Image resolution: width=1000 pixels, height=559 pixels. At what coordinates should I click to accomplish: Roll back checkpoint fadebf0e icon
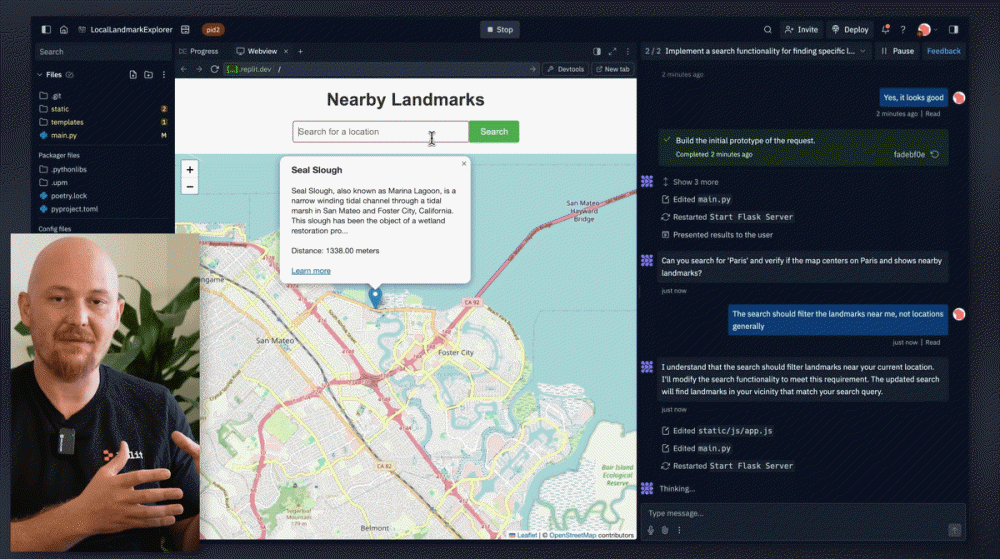click(935, 154)
